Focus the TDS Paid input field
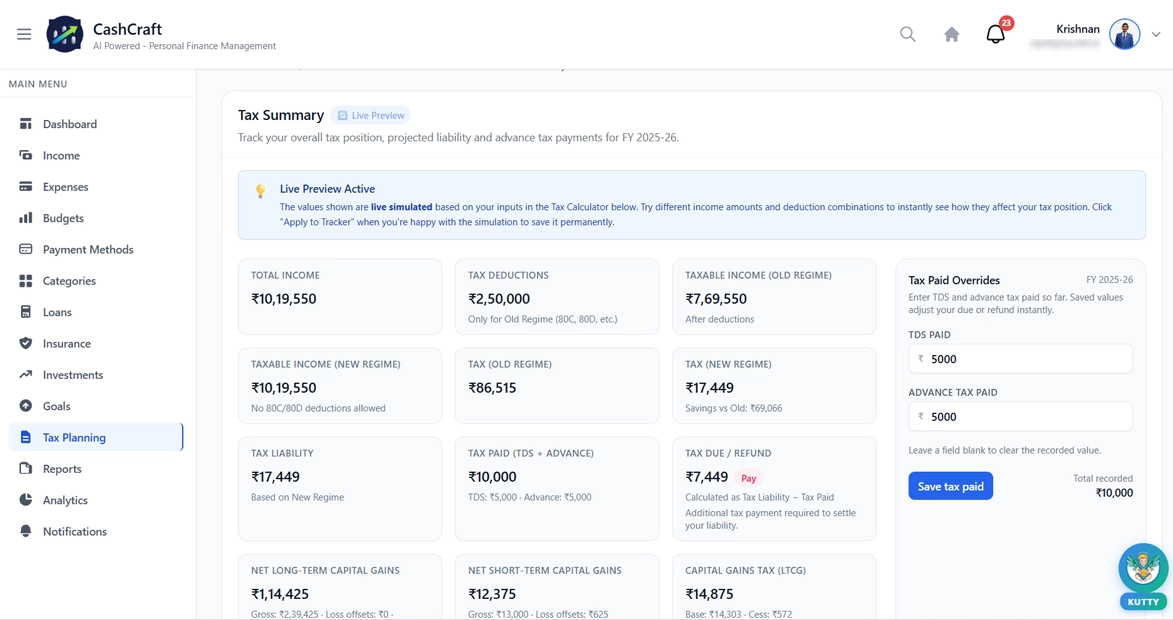Image resolution: width=1173 pixels, height=620 pixels. (x=1020, y=359)
